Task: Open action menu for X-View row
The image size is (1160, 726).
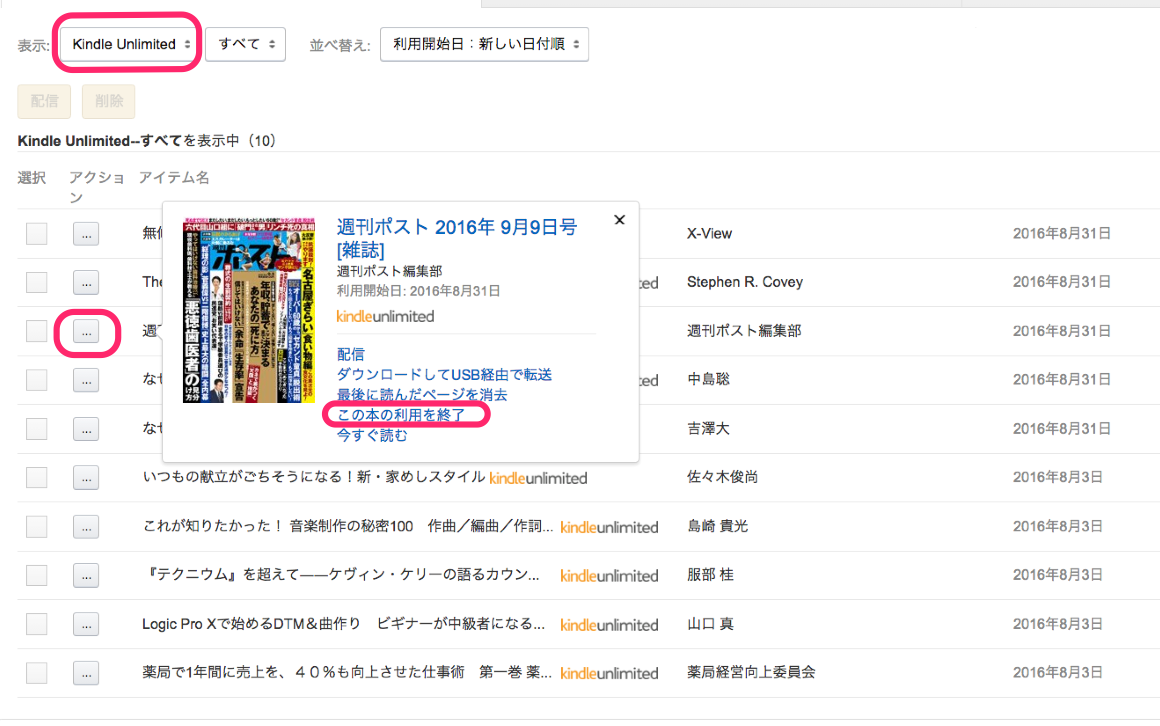Action: (x=87, y=234)
